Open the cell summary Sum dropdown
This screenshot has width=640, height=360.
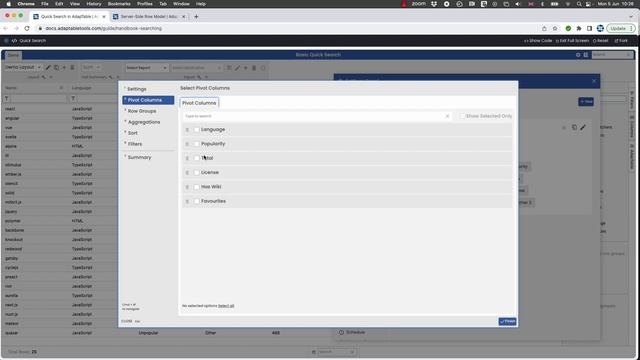[91, 67]
